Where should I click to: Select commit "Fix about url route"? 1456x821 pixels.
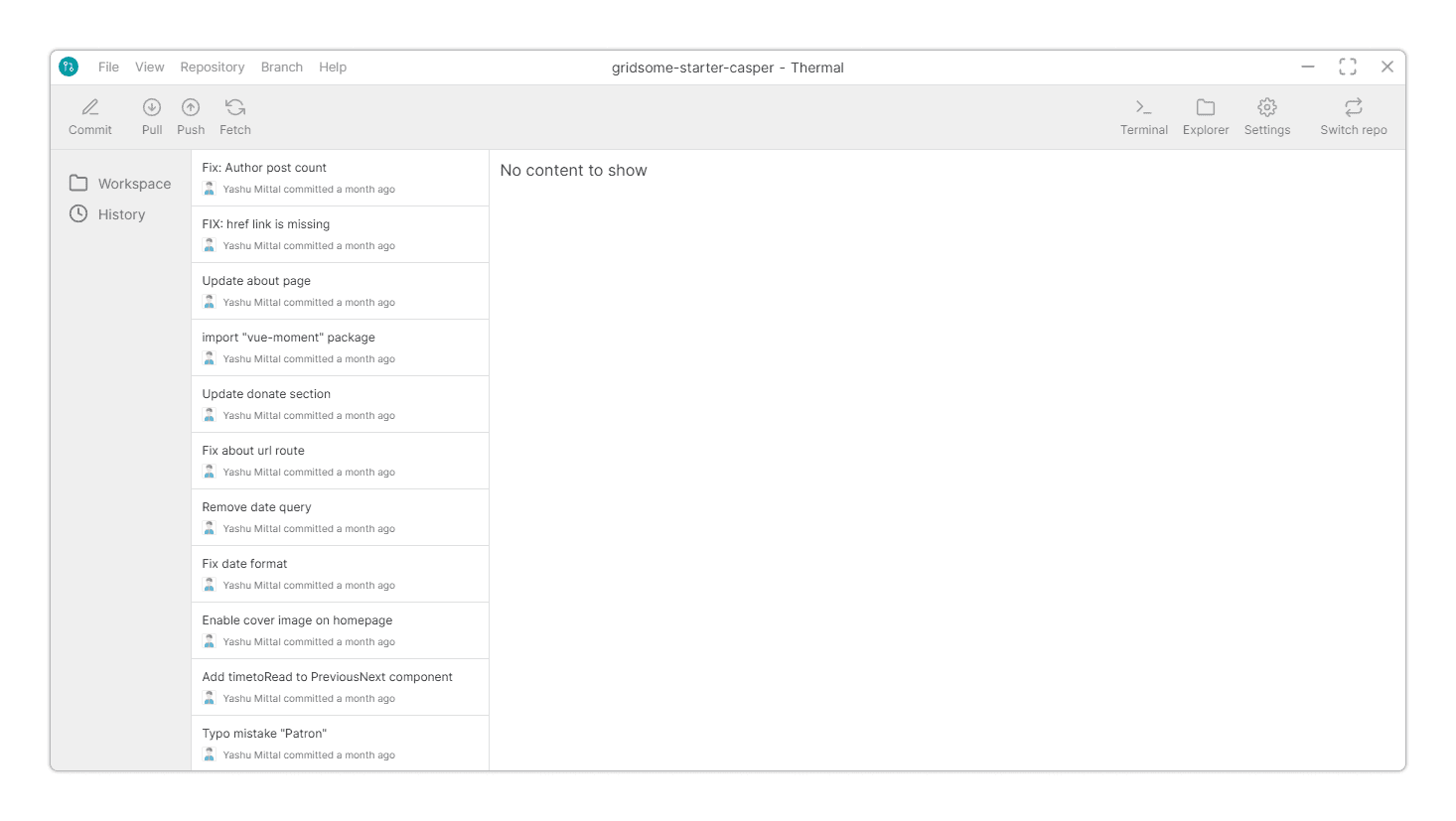(340, 461)
